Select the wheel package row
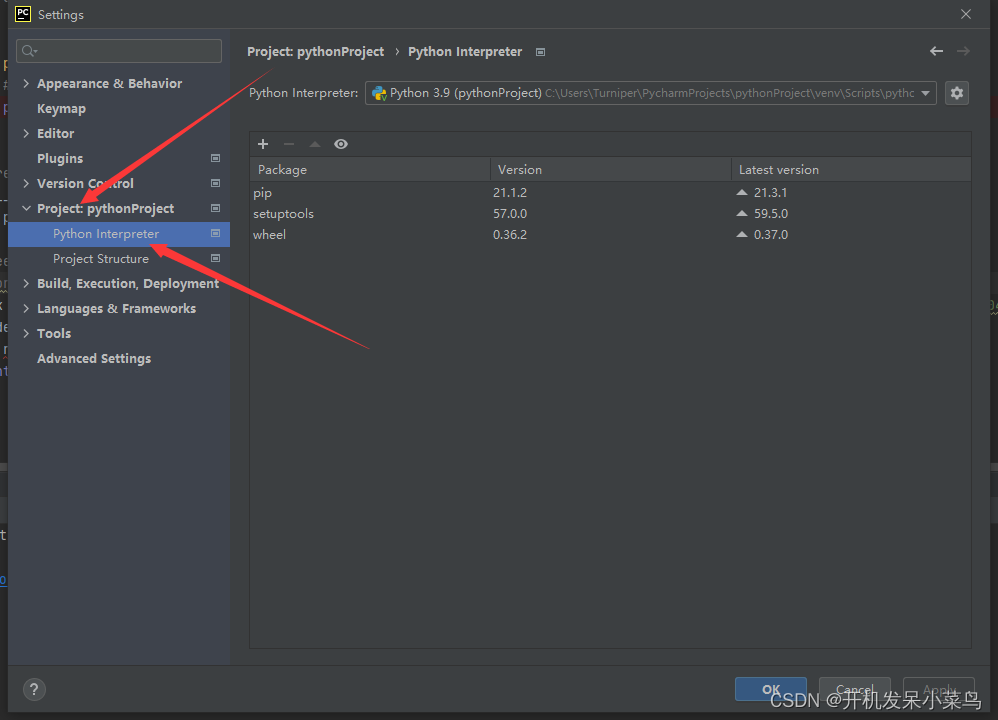Viewport: 998px width, 720px height. coord(610,234)
